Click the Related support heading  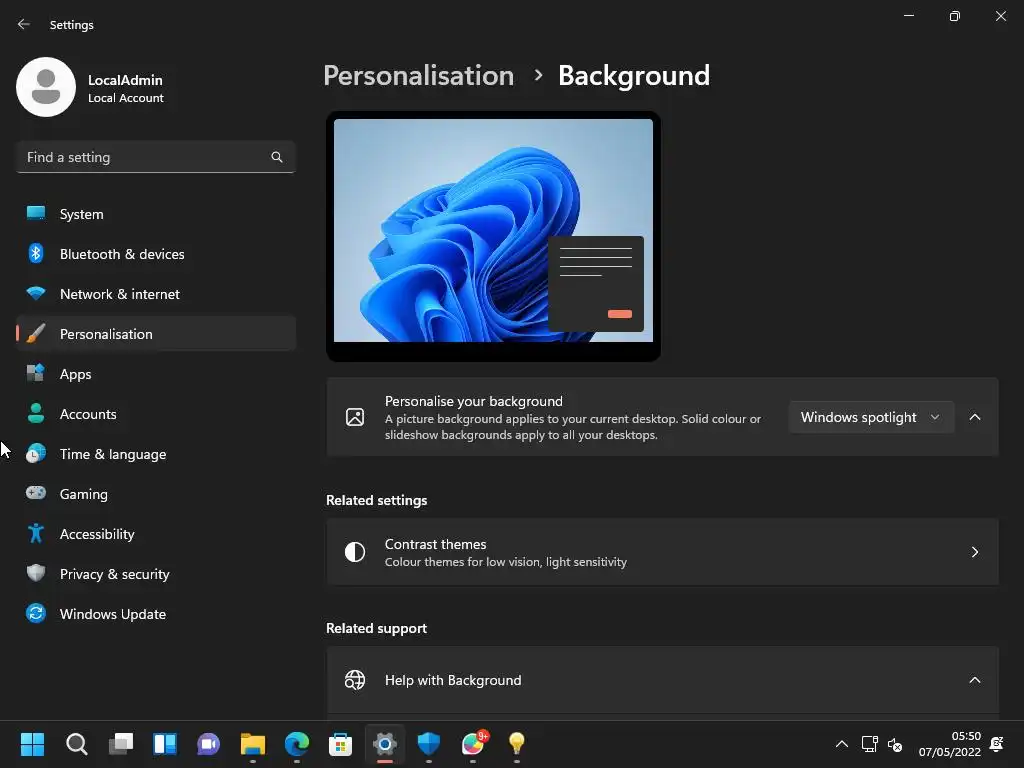377,628
